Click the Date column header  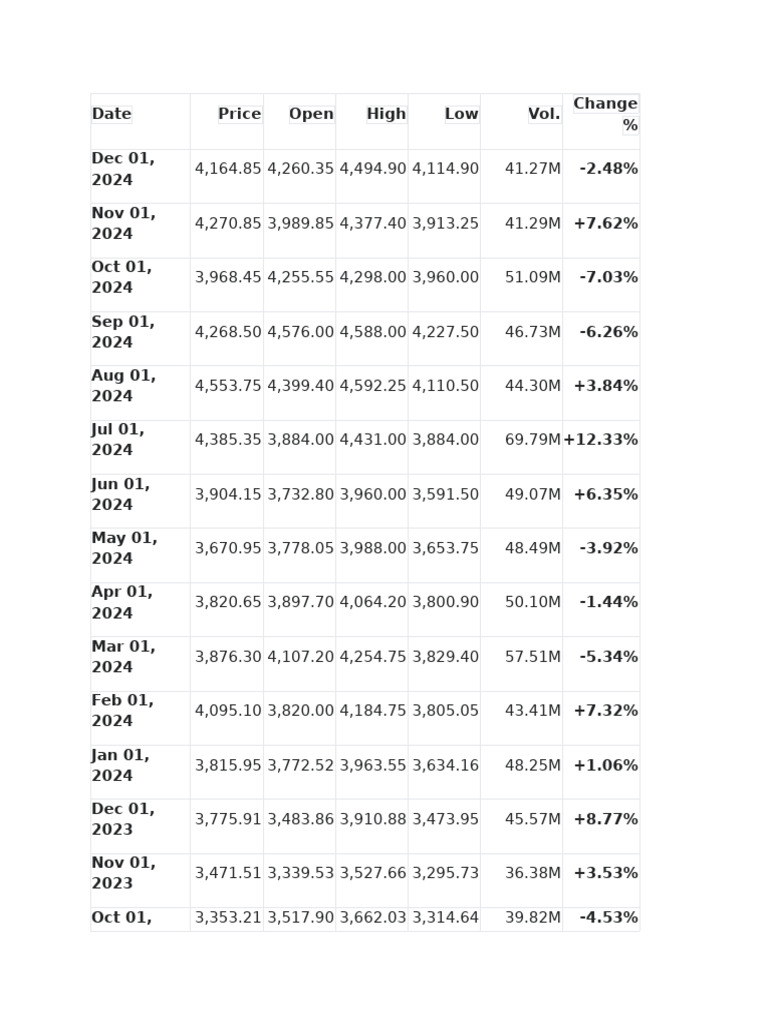coord(112,114)
